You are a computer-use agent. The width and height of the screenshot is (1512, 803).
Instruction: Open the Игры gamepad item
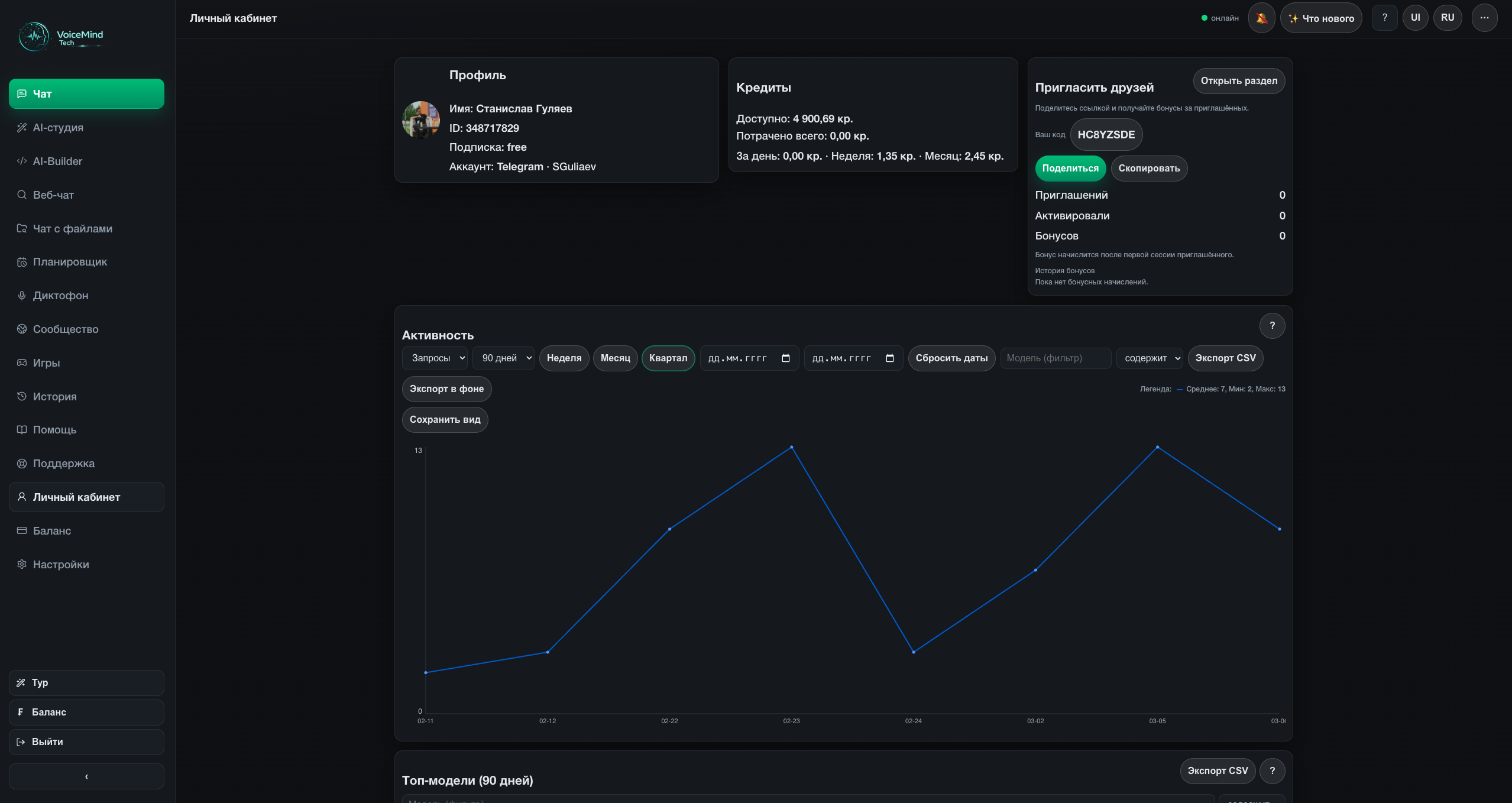[x=46, y=363]
